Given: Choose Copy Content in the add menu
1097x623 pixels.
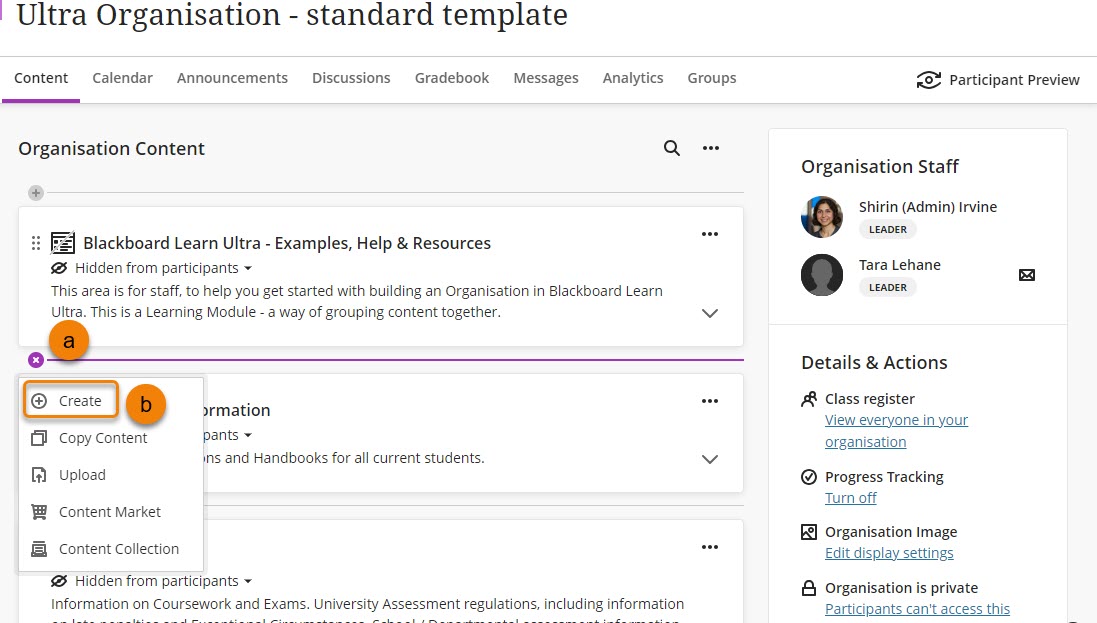Looking at the screenshot, I should (x=102, y=438).
